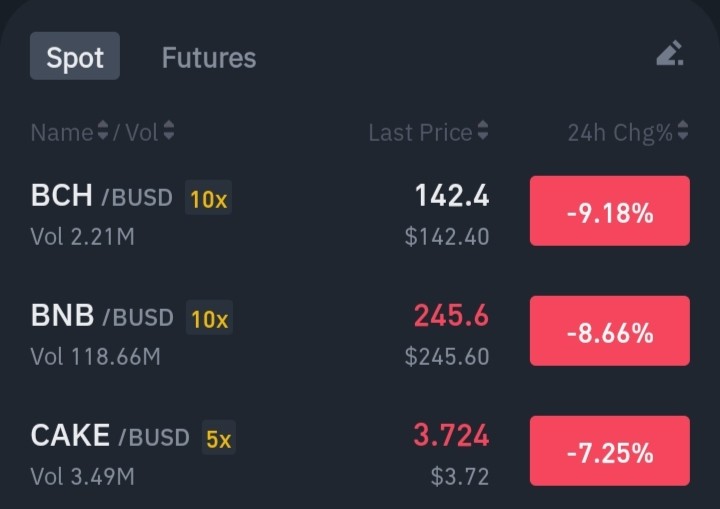Open the BNB /BUSD trading pair
Viewport: 720px width, 509px height.
click(x=102, y=316)
